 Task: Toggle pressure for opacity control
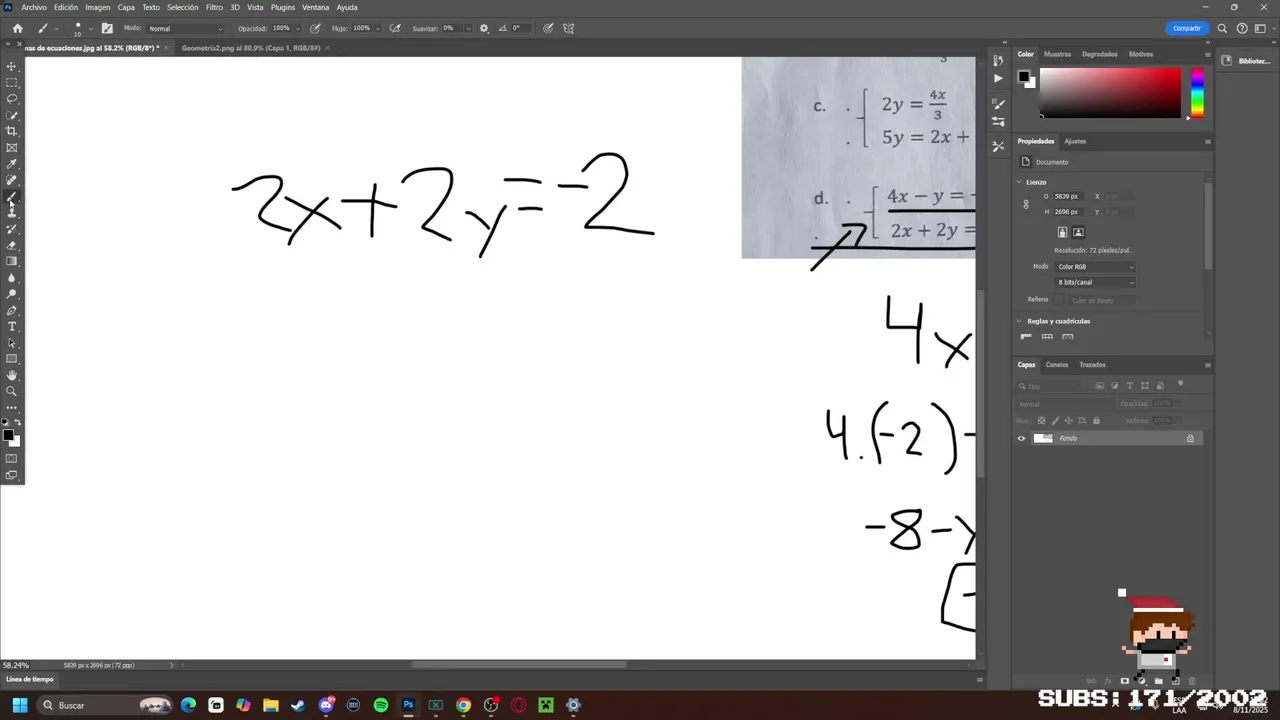click(x=315, y=28)
